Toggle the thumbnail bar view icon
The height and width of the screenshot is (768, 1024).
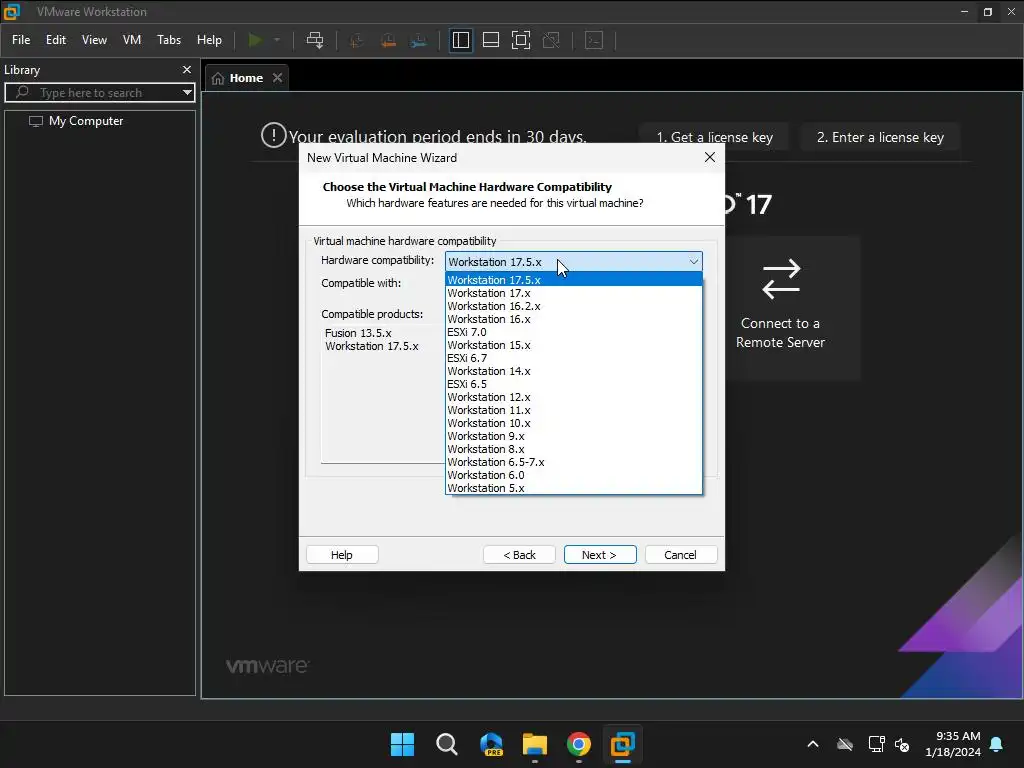point(490,40)
